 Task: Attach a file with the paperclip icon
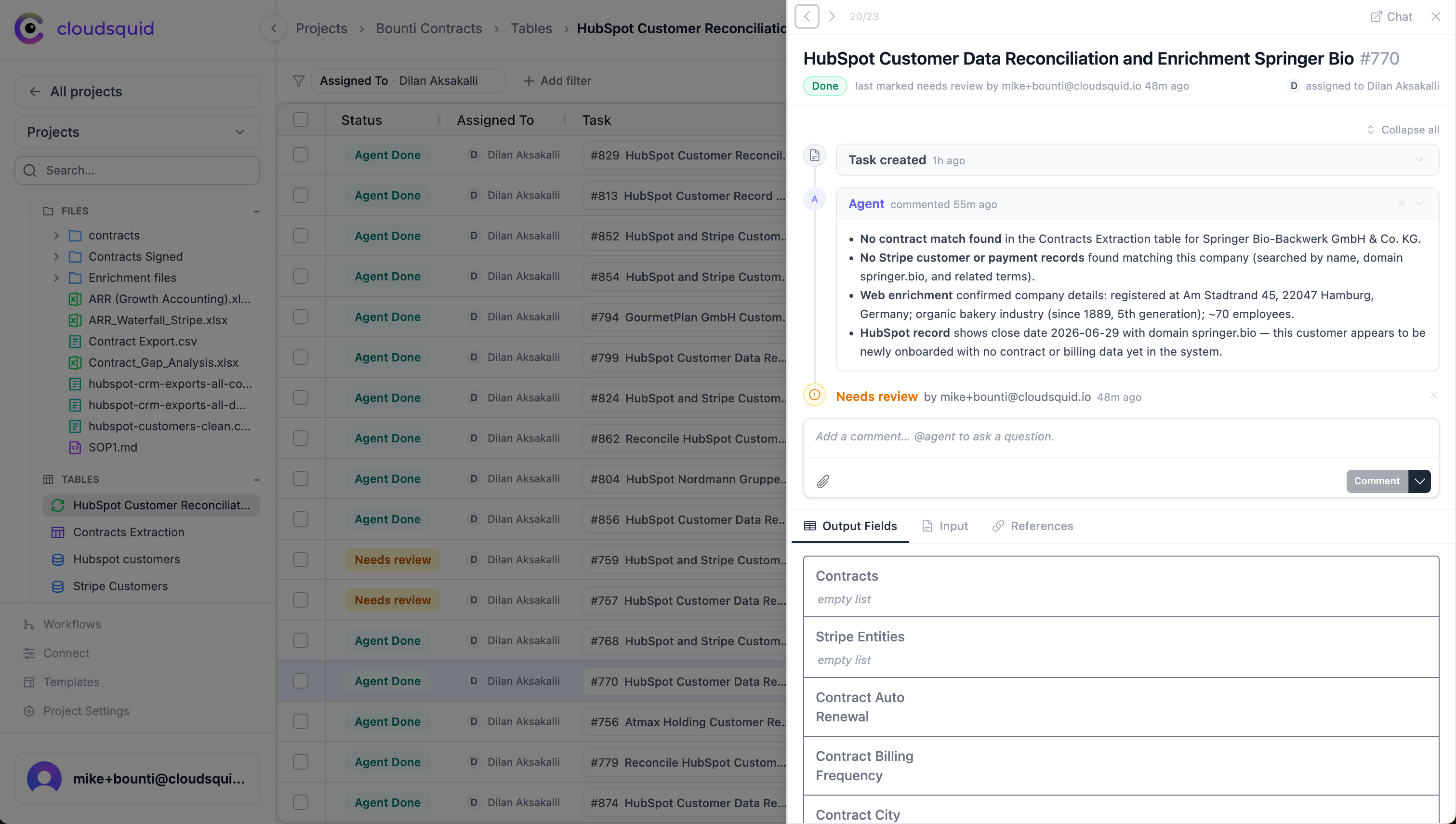(823, 481)
